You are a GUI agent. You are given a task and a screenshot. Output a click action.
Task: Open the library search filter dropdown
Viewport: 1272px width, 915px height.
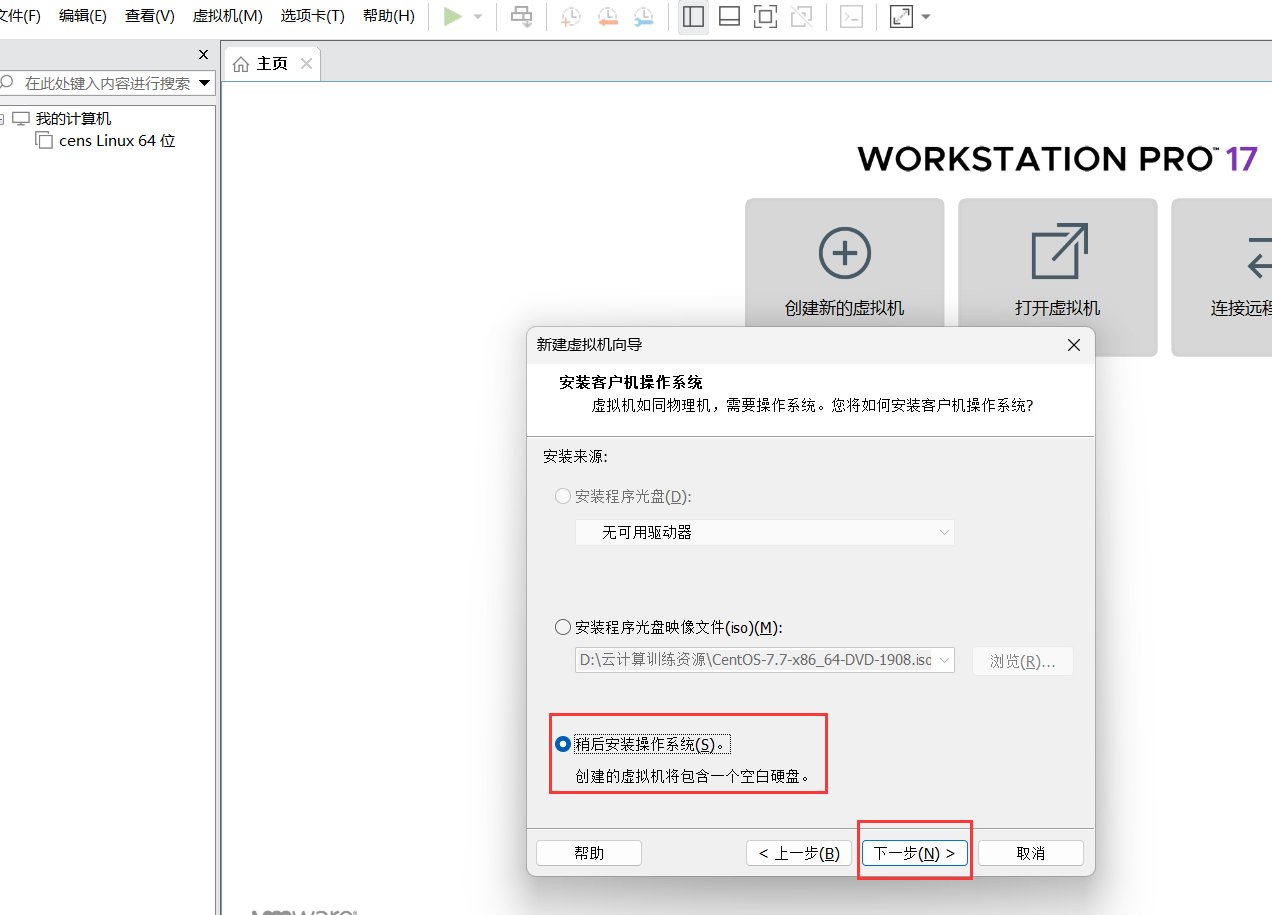(205, 83)
